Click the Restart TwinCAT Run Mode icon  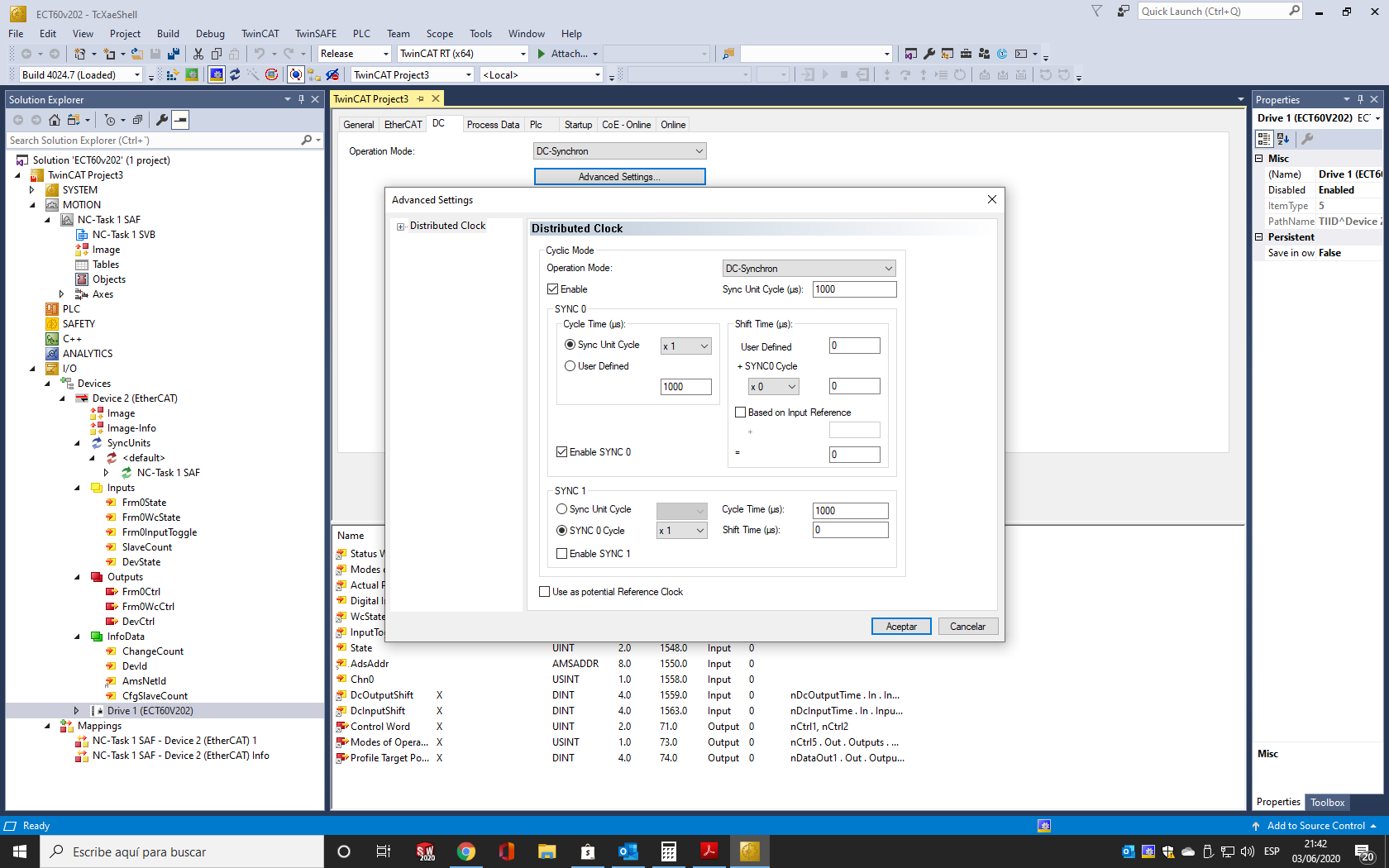coord(192,75)
